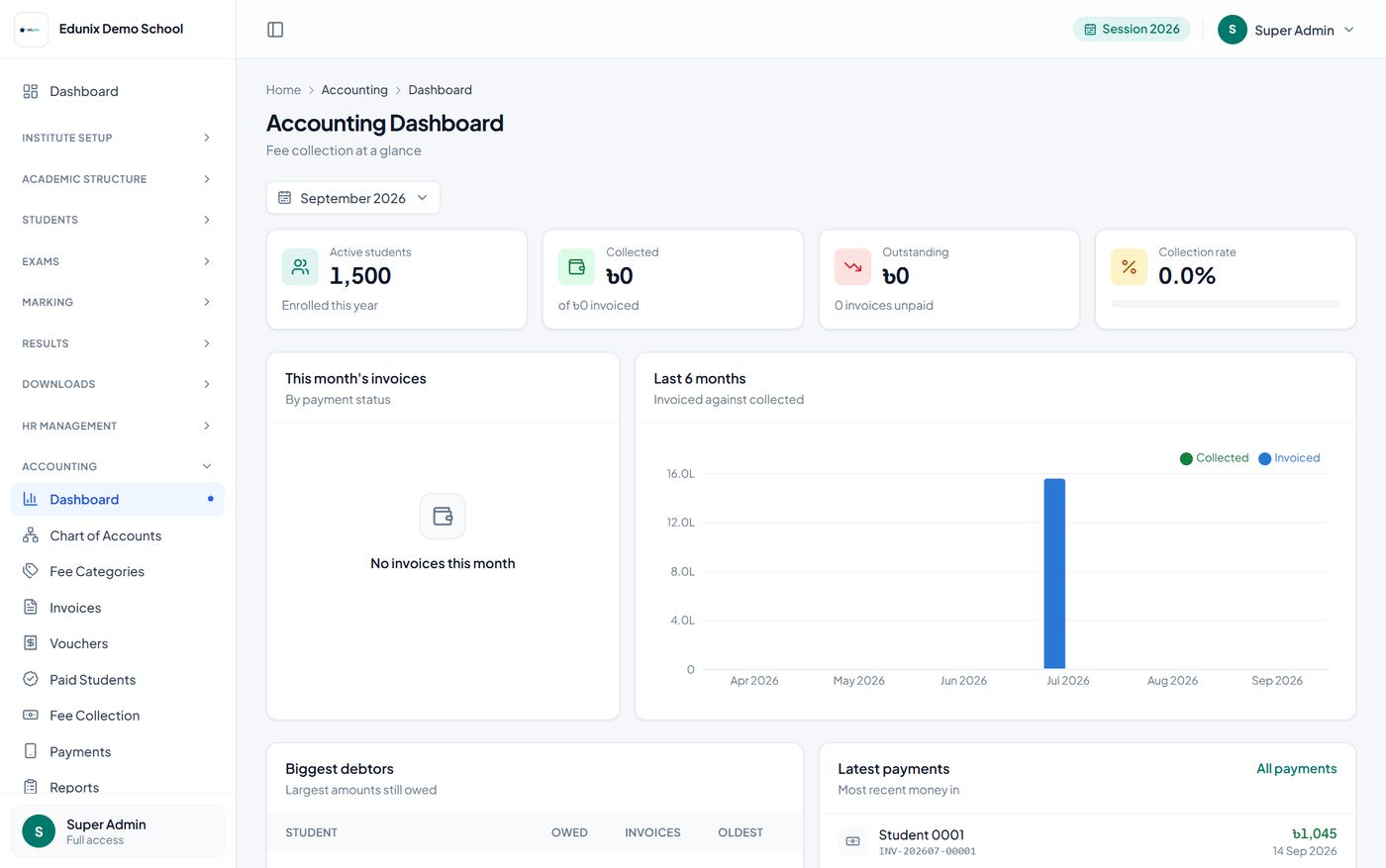Click the Active students people icon

pyautogui.click(x=300, y=267)
